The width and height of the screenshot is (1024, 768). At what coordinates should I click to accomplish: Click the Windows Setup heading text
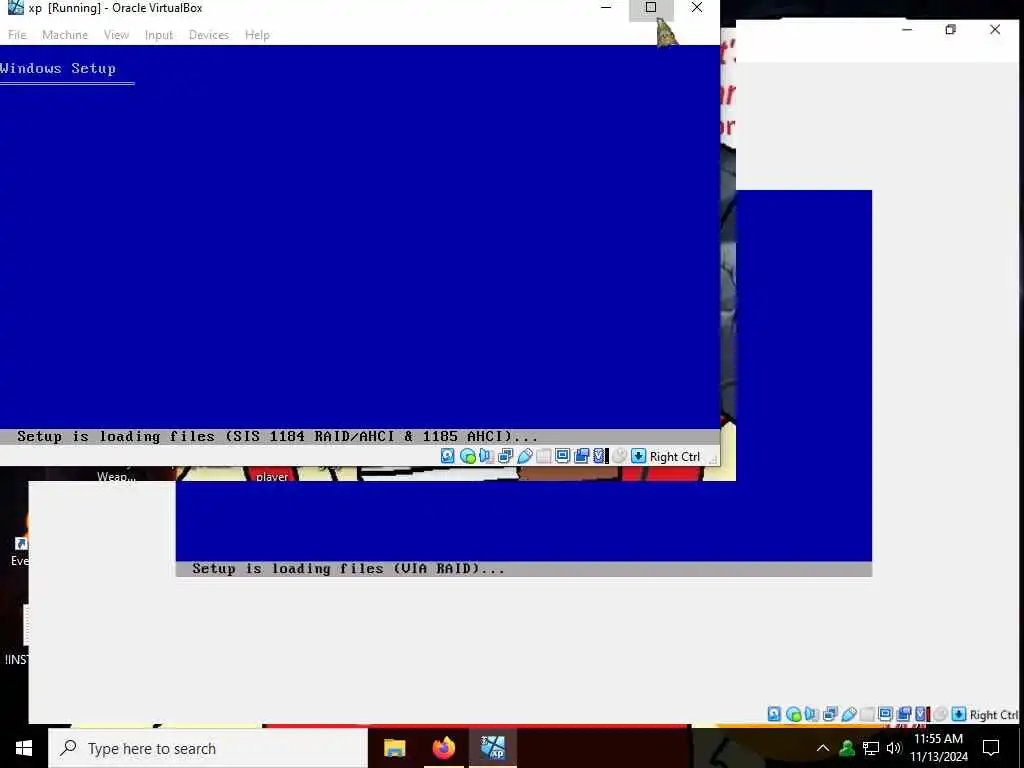pos(58,69)
